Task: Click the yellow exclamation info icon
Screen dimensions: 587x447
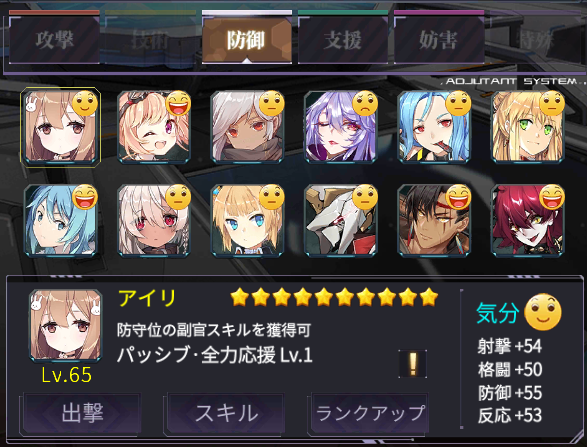Action: point(413,364)
